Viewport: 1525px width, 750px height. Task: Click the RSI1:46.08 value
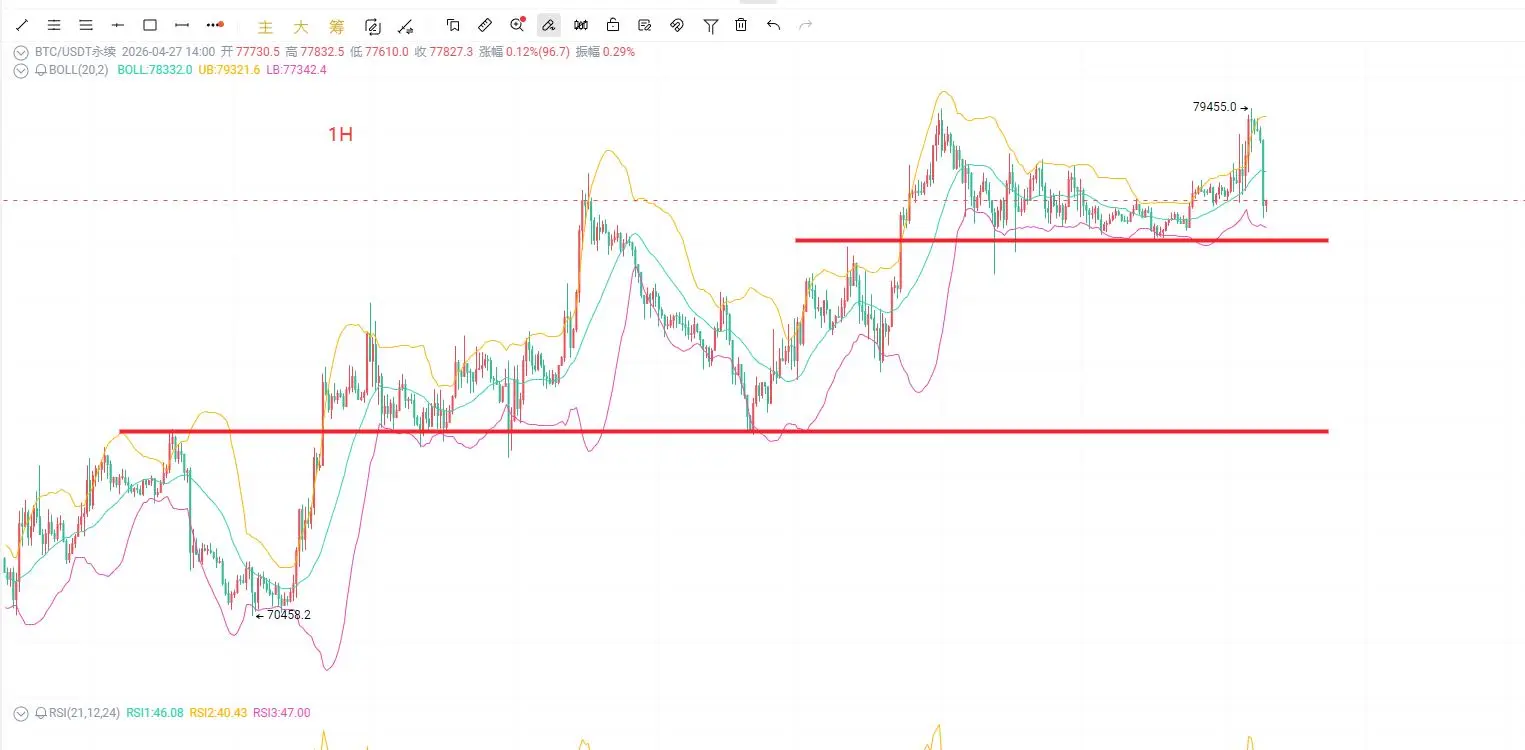155,713
